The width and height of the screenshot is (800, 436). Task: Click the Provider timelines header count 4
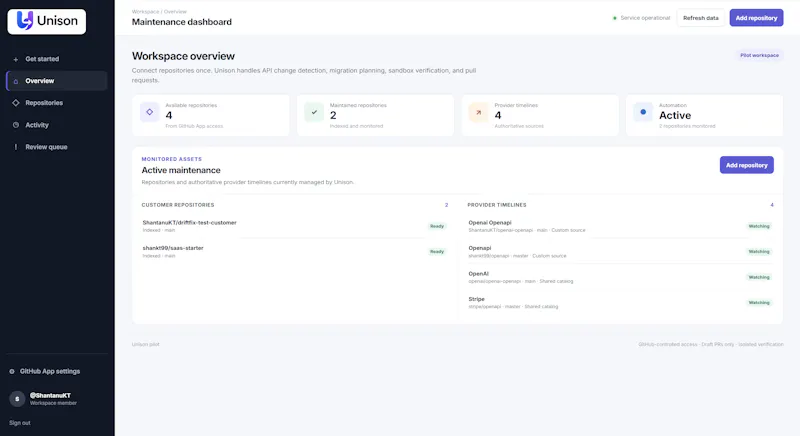[772, 205]
